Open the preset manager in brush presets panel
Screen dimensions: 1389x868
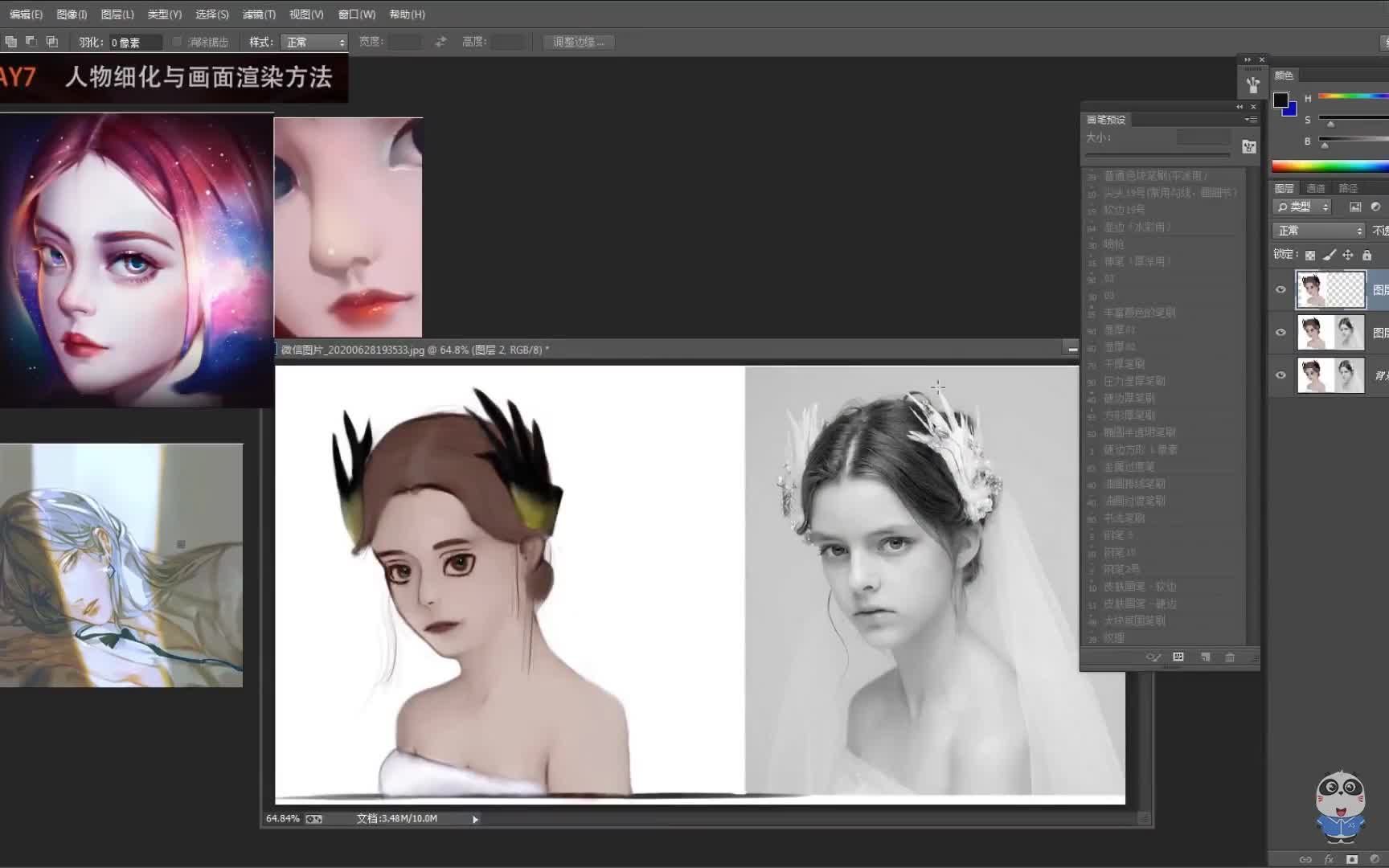click(x=1178, y=657)
